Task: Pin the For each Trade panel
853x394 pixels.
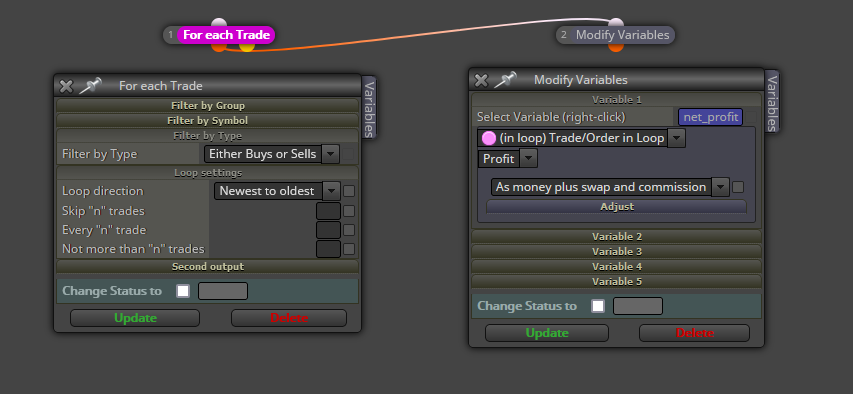Action: click(90, 85)
